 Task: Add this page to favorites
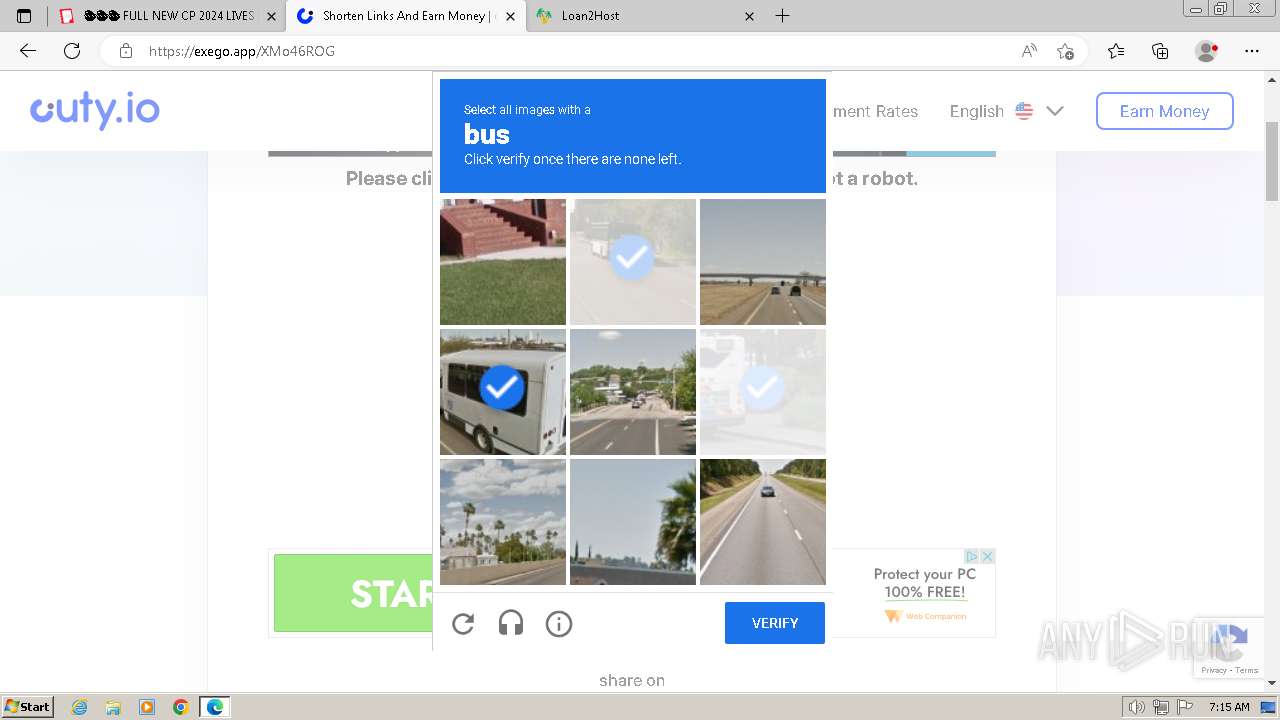pos(1065,51)
